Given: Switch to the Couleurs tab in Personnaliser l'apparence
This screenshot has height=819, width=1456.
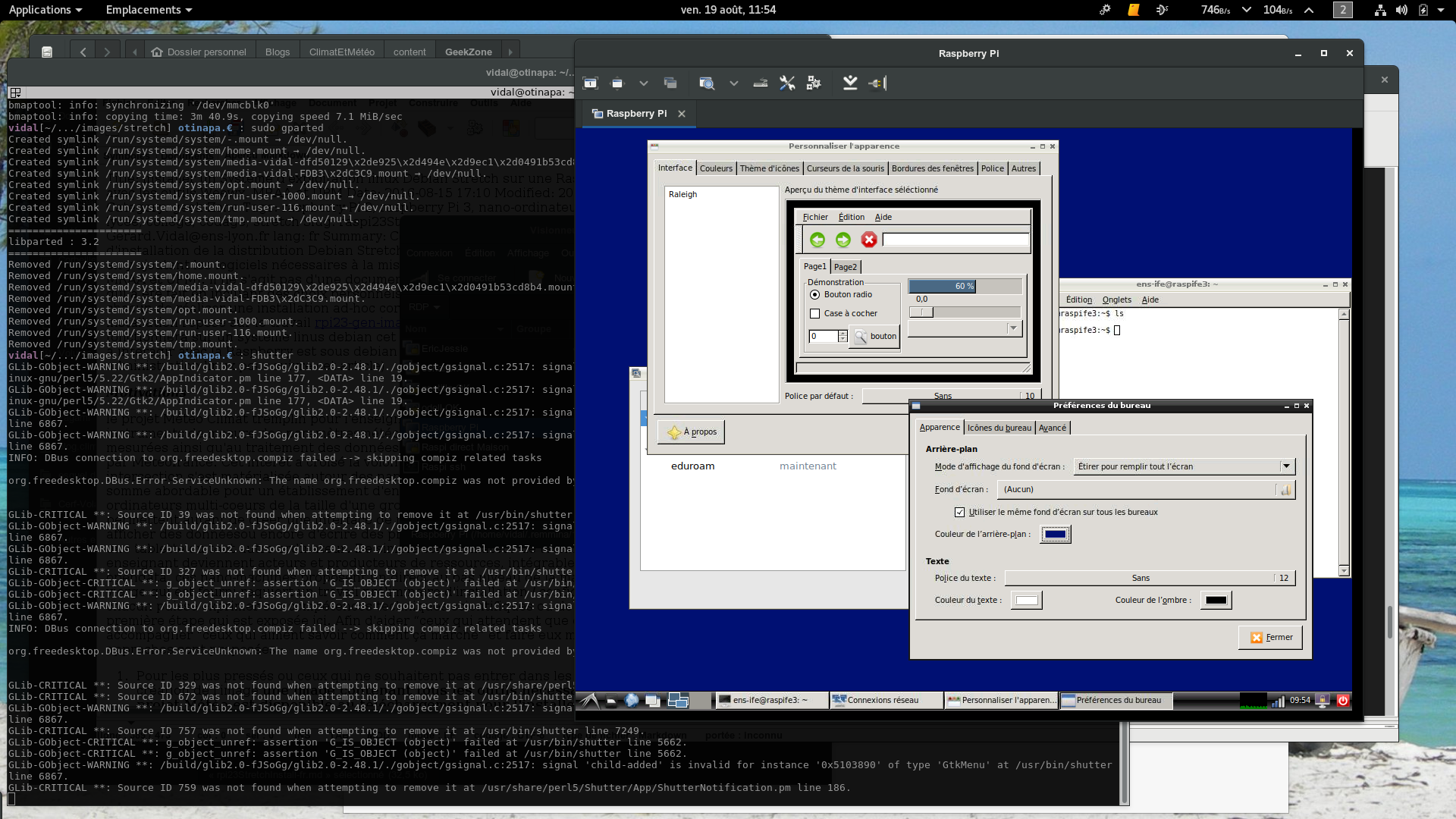Looking at the screenshot, I should [x=716, y=168].
